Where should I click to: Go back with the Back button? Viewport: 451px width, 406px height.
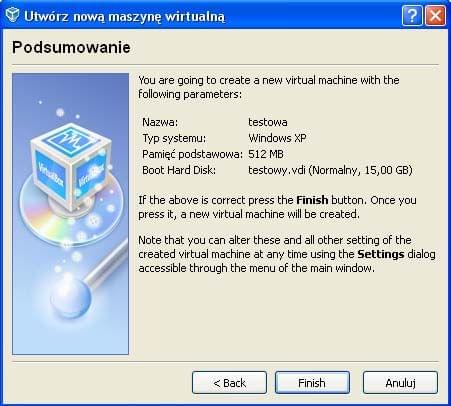tap(229, 383)
